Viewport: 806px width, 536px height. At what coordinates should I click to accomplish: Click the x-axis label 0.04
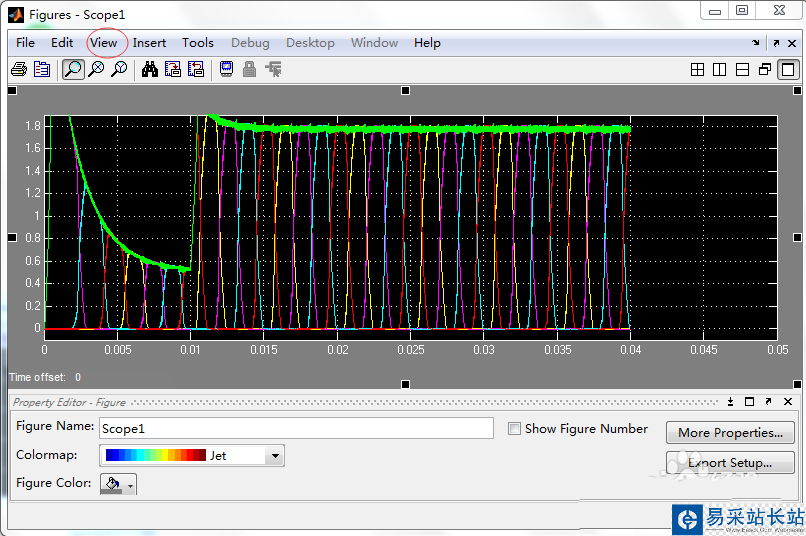pos(630,350)
